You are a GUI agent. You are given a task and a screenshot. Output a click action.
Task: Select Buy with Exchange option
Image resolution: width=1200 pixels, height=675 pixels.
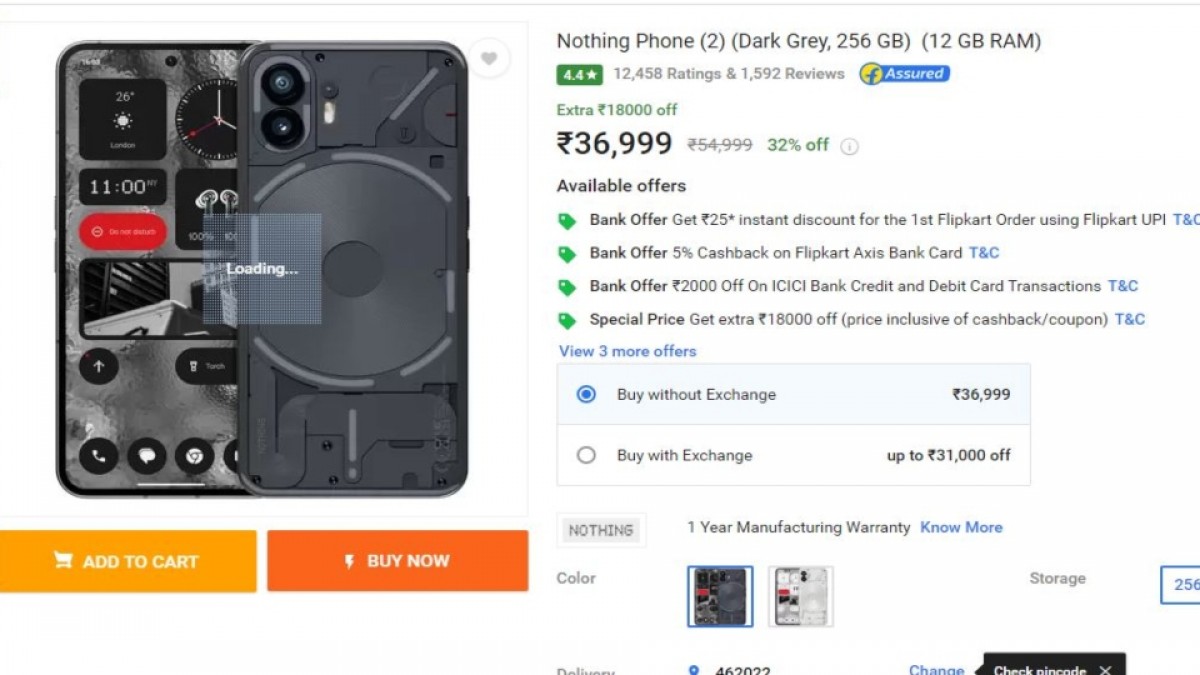(586, 455)
